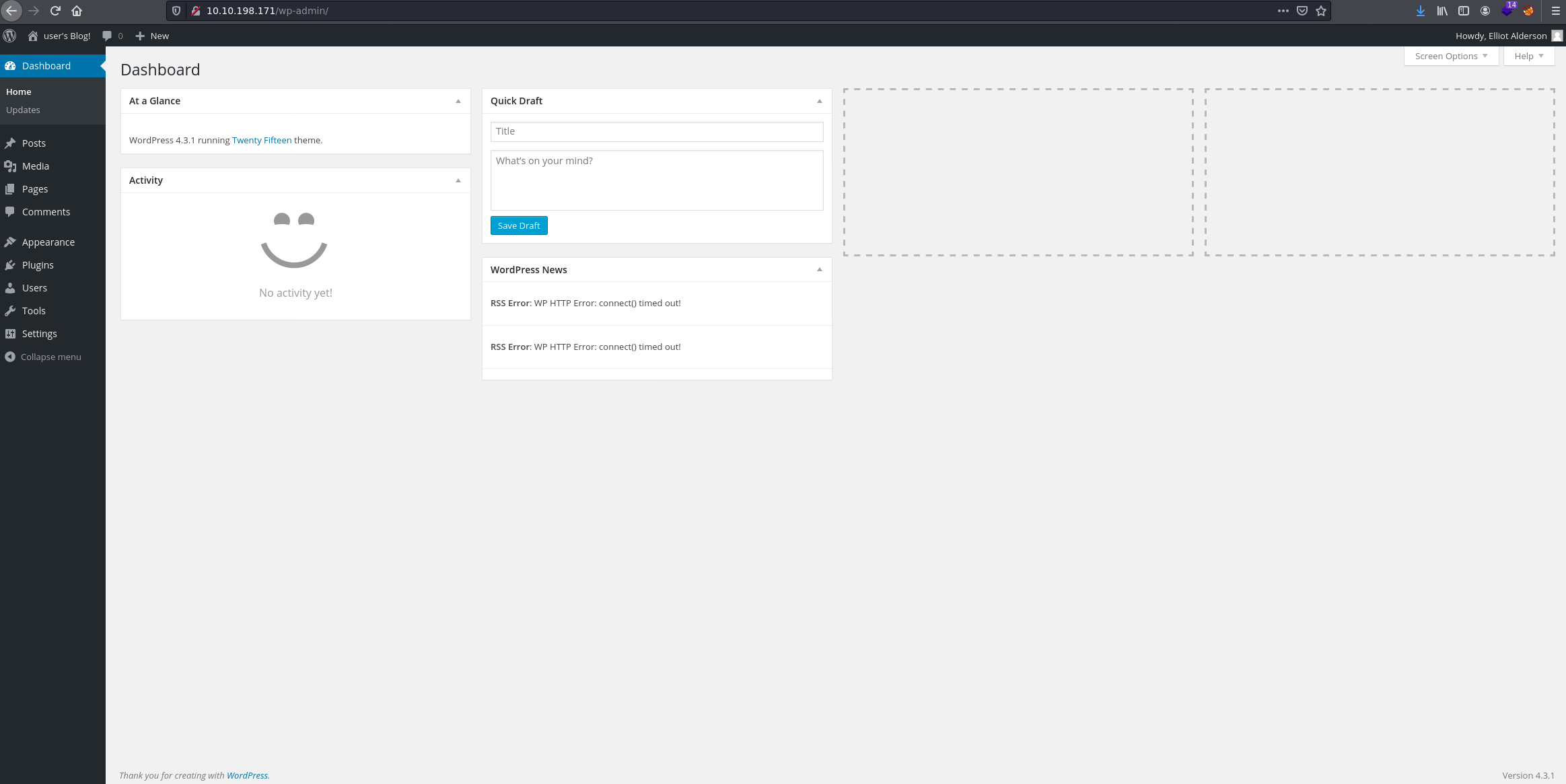Open comments bubble icon in admin bar
1566x784 pixels.
[x=107, y=36]
